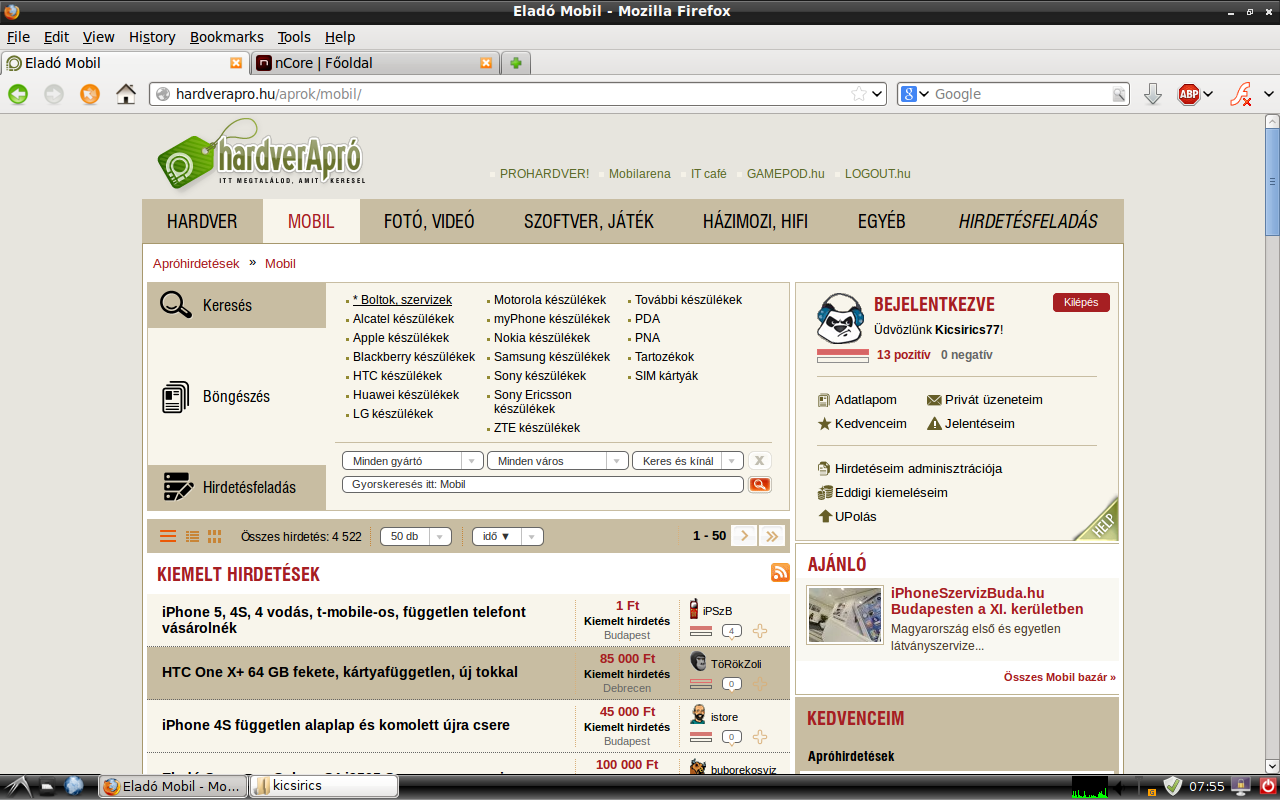The image size is (1280, 800).
Task: Open Samsung készülékek category link
Action: coord(552,357)
